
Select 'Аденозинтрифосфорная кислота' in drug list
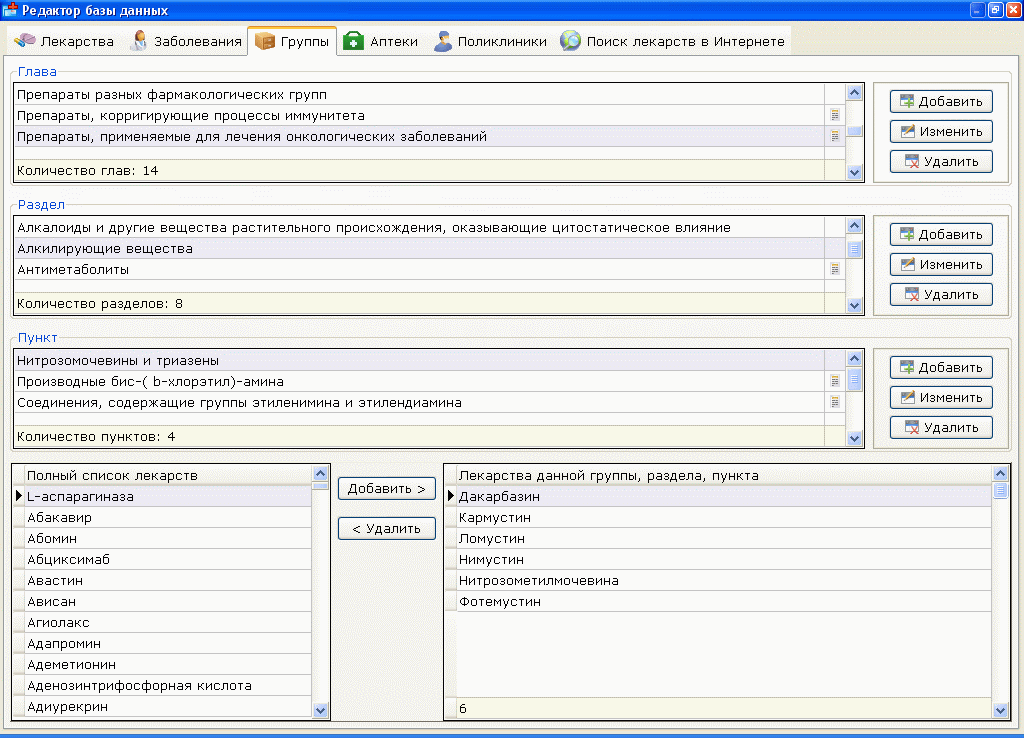(168, 685)
